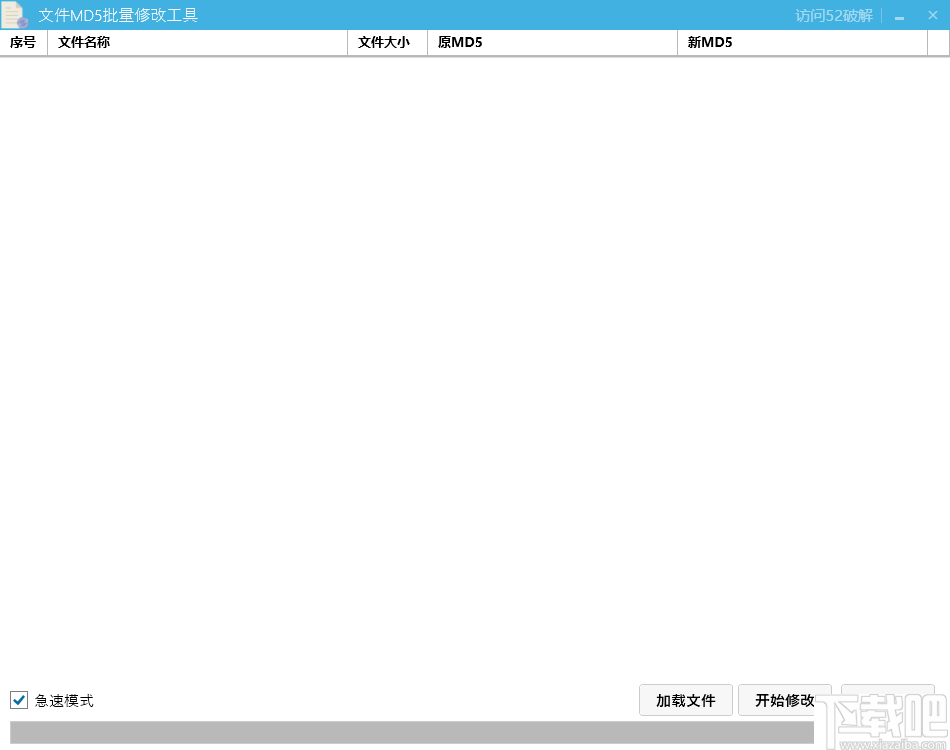Screen dimensions: 950x750
Task: Sort by the 文件大小 column
Action: (385, 42)
